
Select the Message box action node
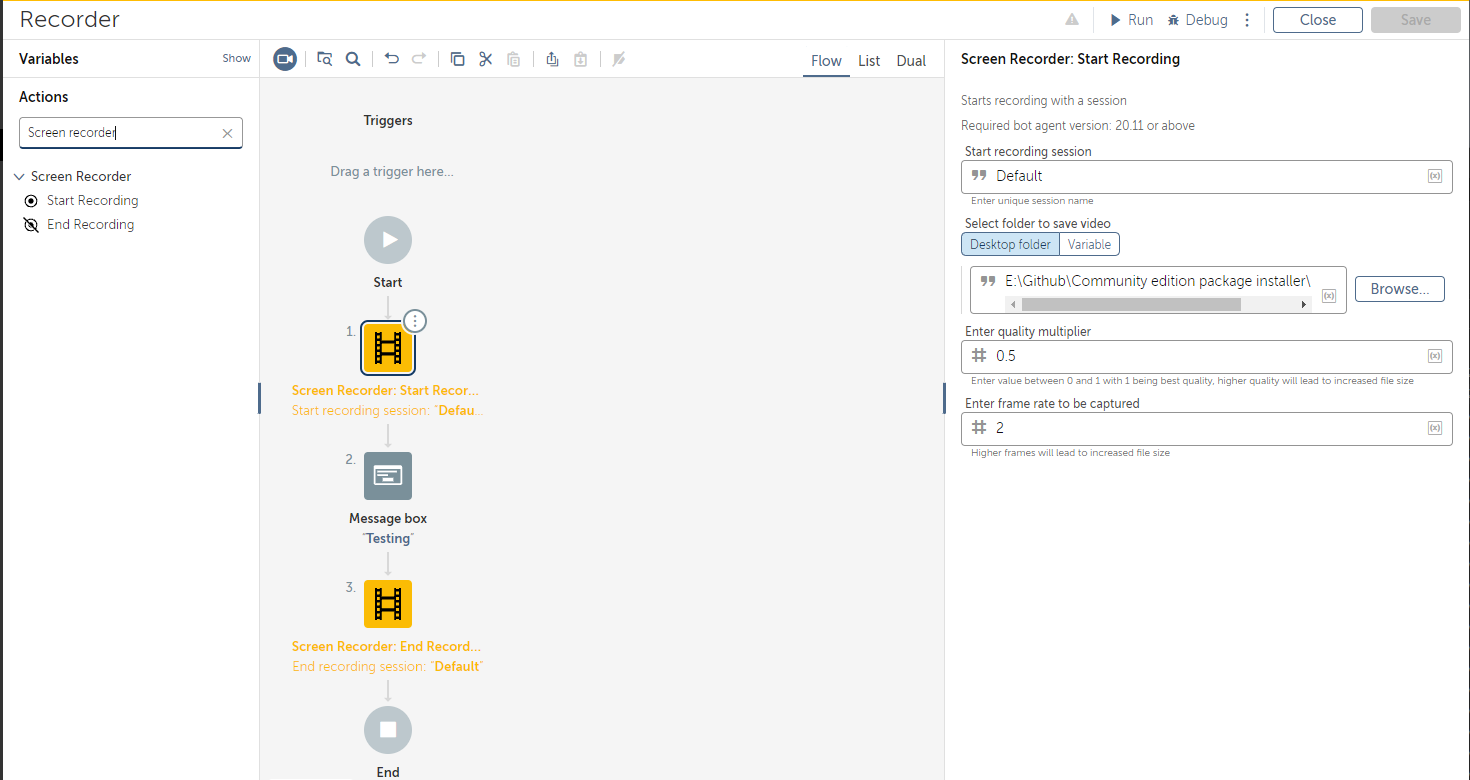(388, 476)
